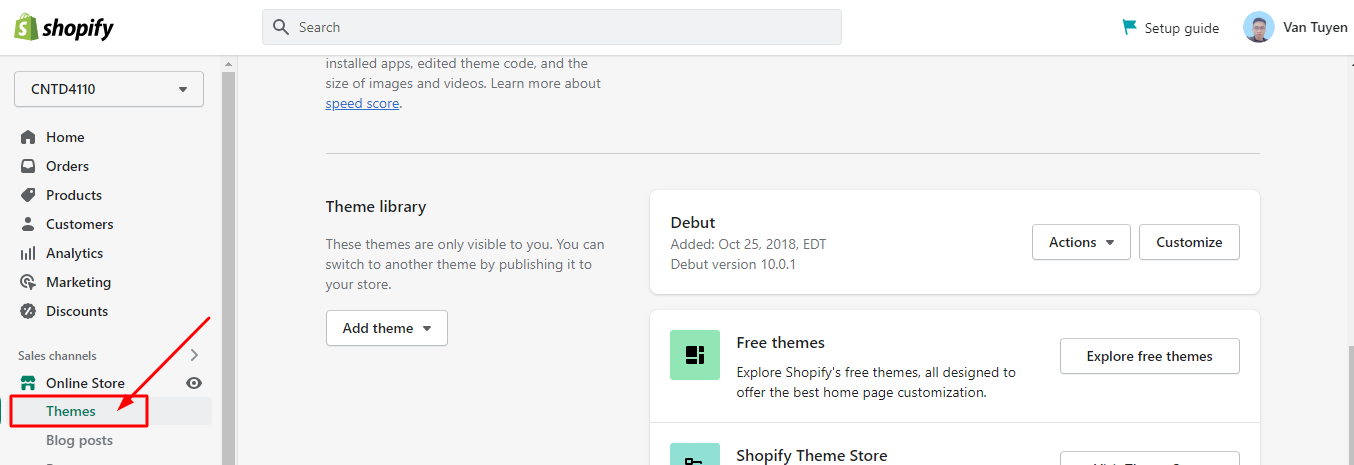Open Products in sidebar
Image resolution: width=1354 pixels, height=465 pixels.
(74, 195)
